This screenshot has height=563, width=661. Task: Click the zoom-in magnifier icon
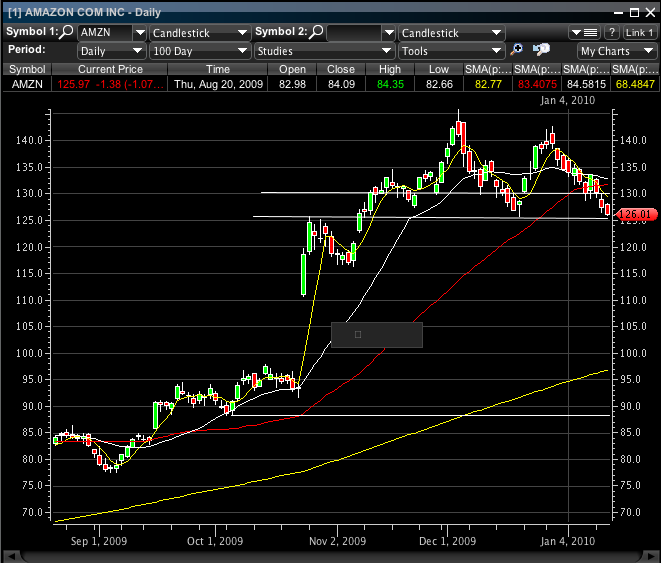[517, 50]
